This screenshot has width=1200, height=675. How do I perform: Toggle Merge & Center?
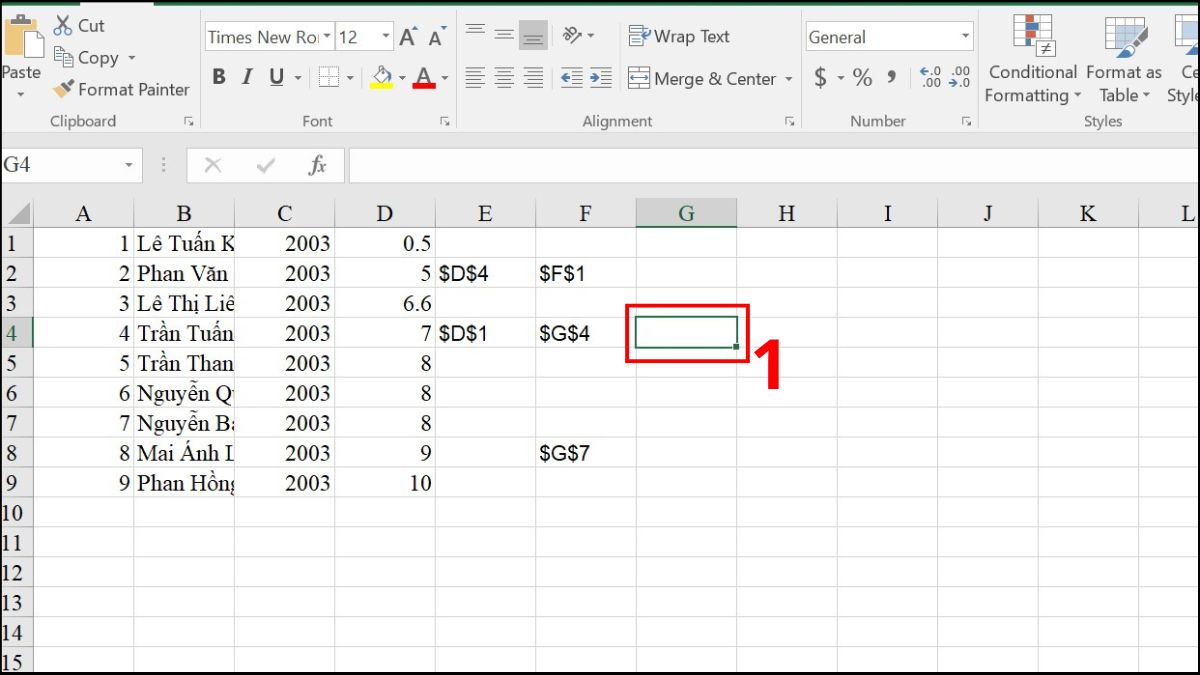(702, 78)
